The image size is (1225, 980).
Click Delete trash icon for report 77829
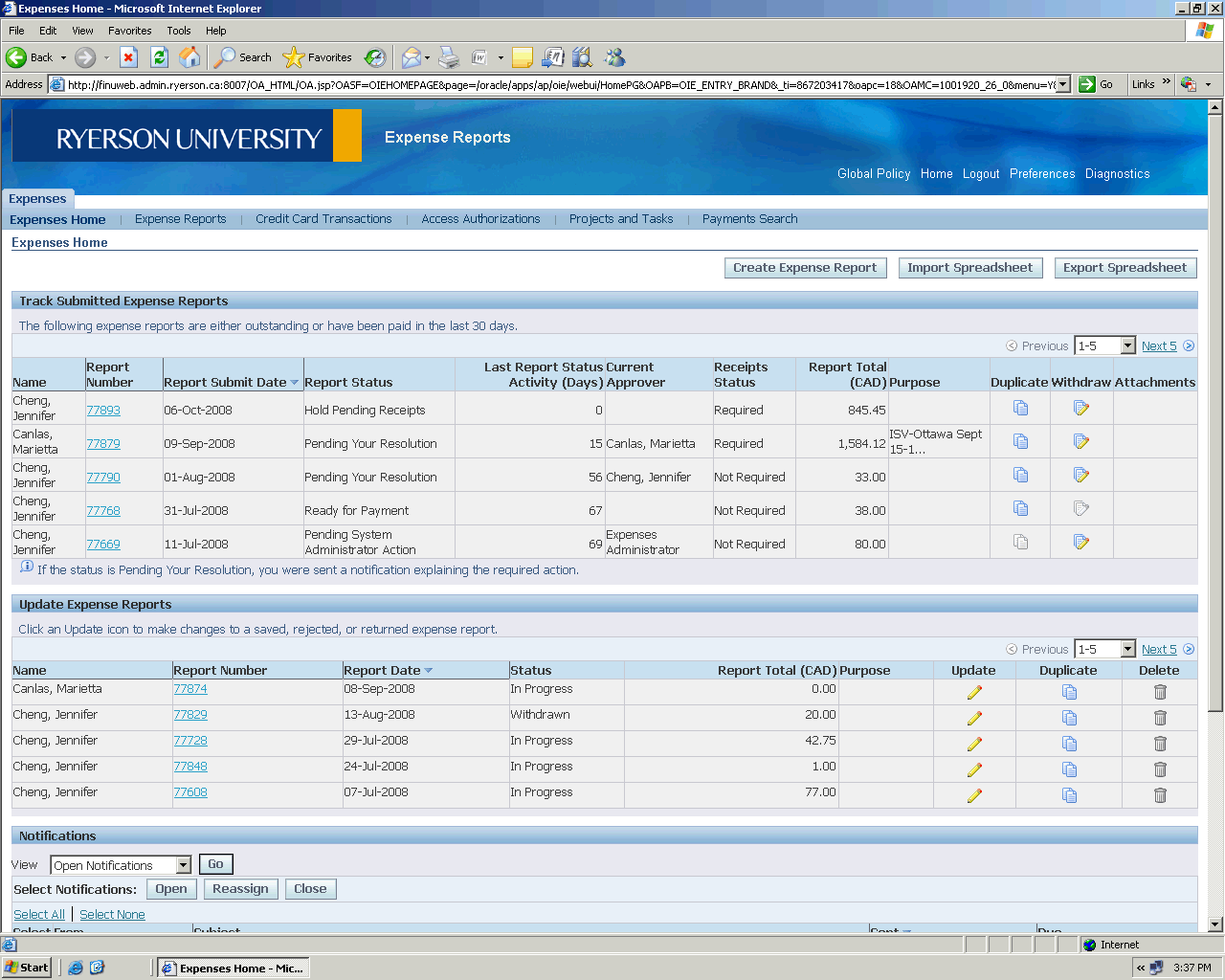[x=1160, y=718]
